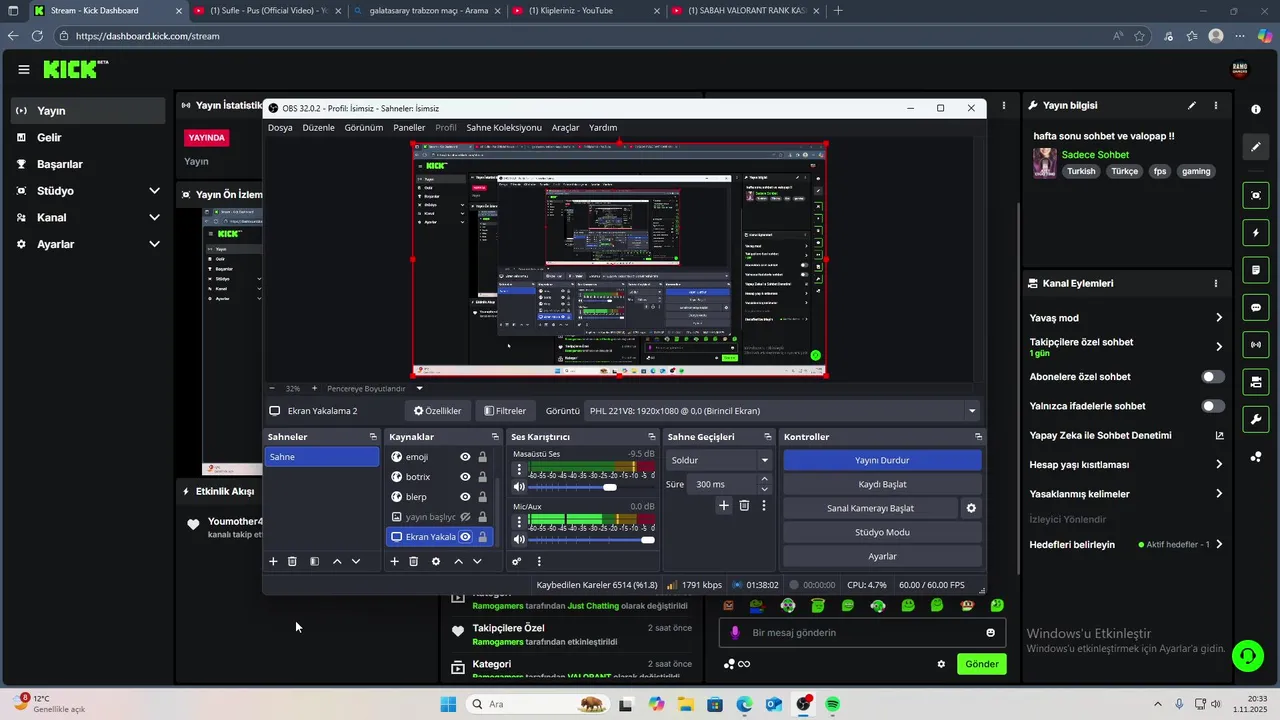
Task: Open Masaüstü Ses three-dot options
Action: pyautogui.click(x=519, y=467)
